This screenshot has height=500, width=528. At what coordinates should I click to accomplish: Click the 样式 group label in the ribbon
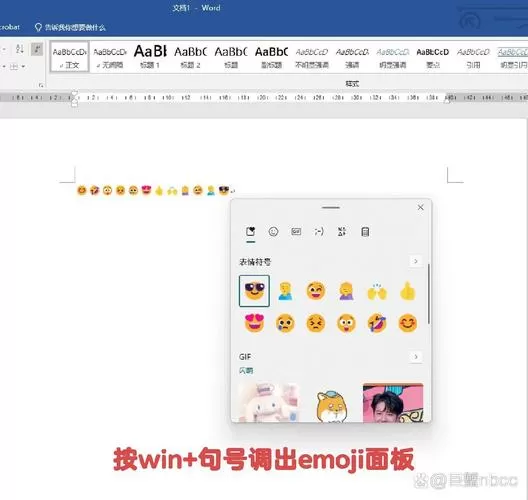[x=352, y=84]
